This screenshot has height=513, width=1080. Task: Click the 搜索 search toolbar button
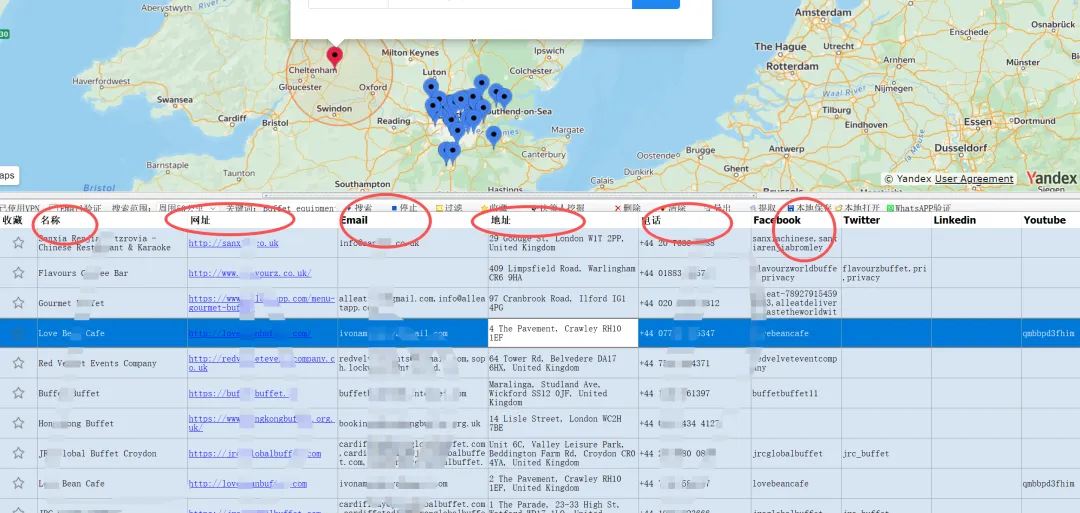[358, 207]
